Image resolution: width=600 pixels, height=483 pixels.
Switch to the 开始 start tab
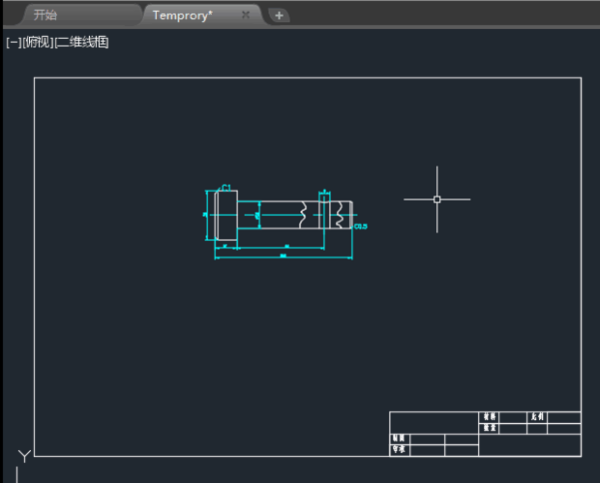(x=46, y=15)
